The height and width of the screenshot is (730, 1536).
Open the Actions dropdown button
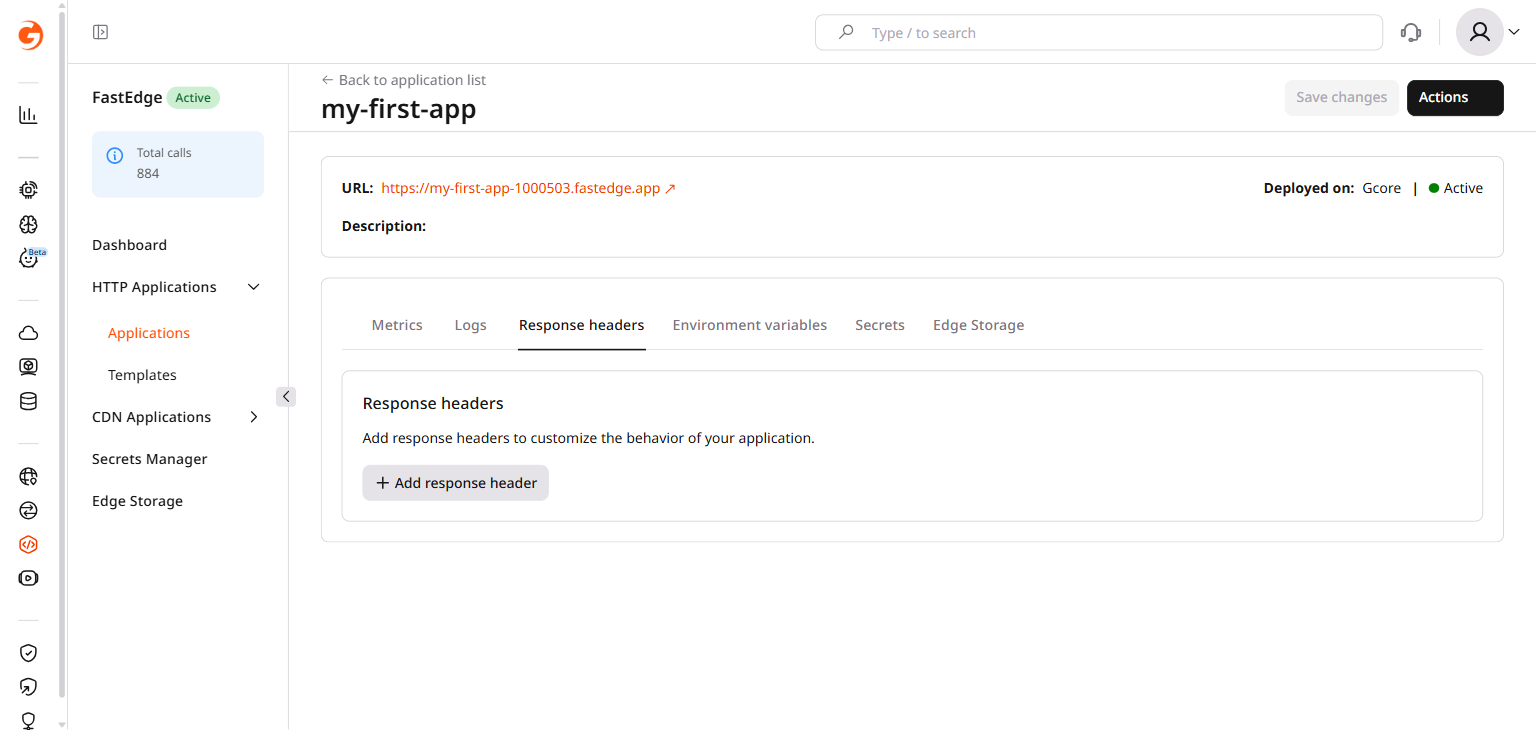tap(1455, 98)
